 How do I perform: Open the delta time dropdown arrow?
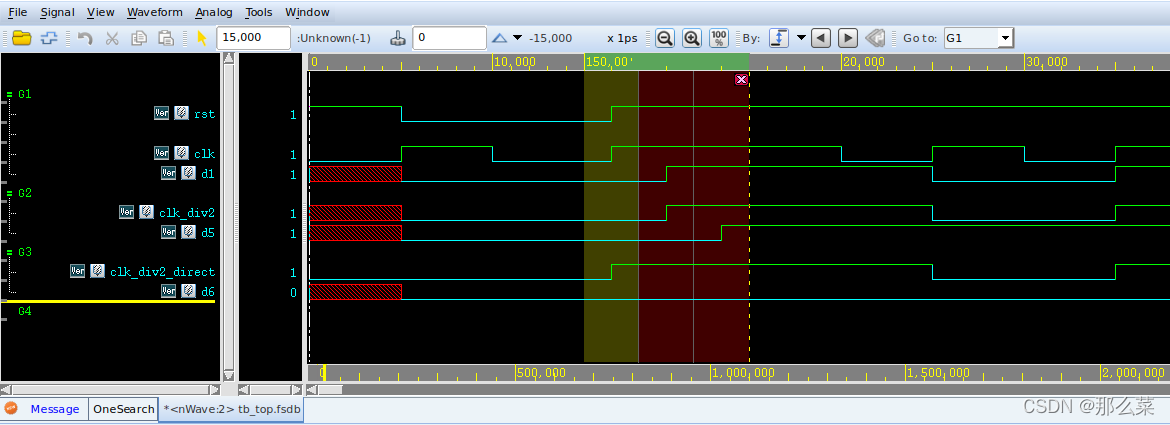[x=519, y=38]
